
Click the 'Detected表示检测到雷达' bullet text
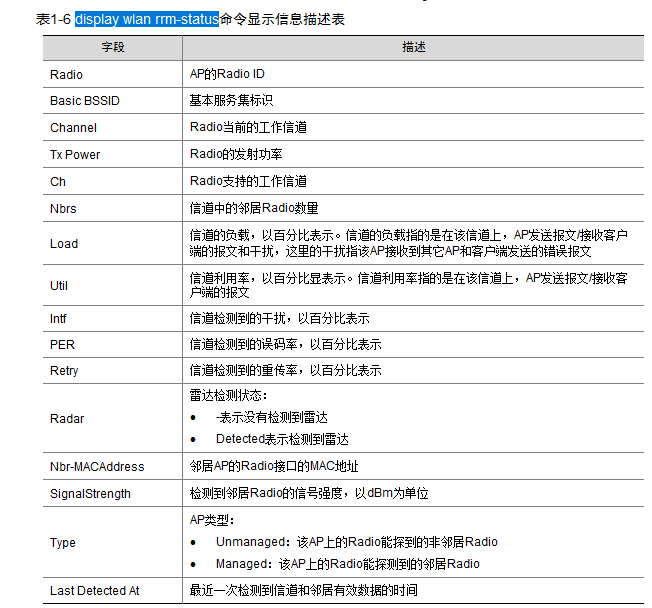click(x=282, y=439)
